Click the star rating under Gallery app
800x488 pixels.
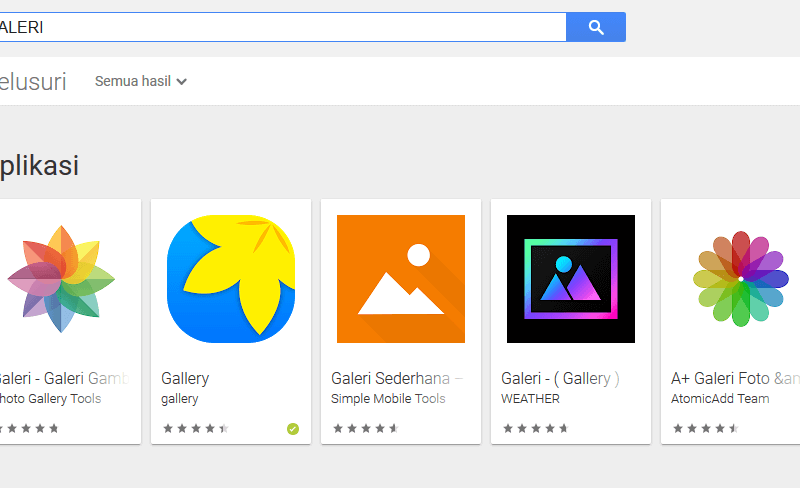pos(195,428)
